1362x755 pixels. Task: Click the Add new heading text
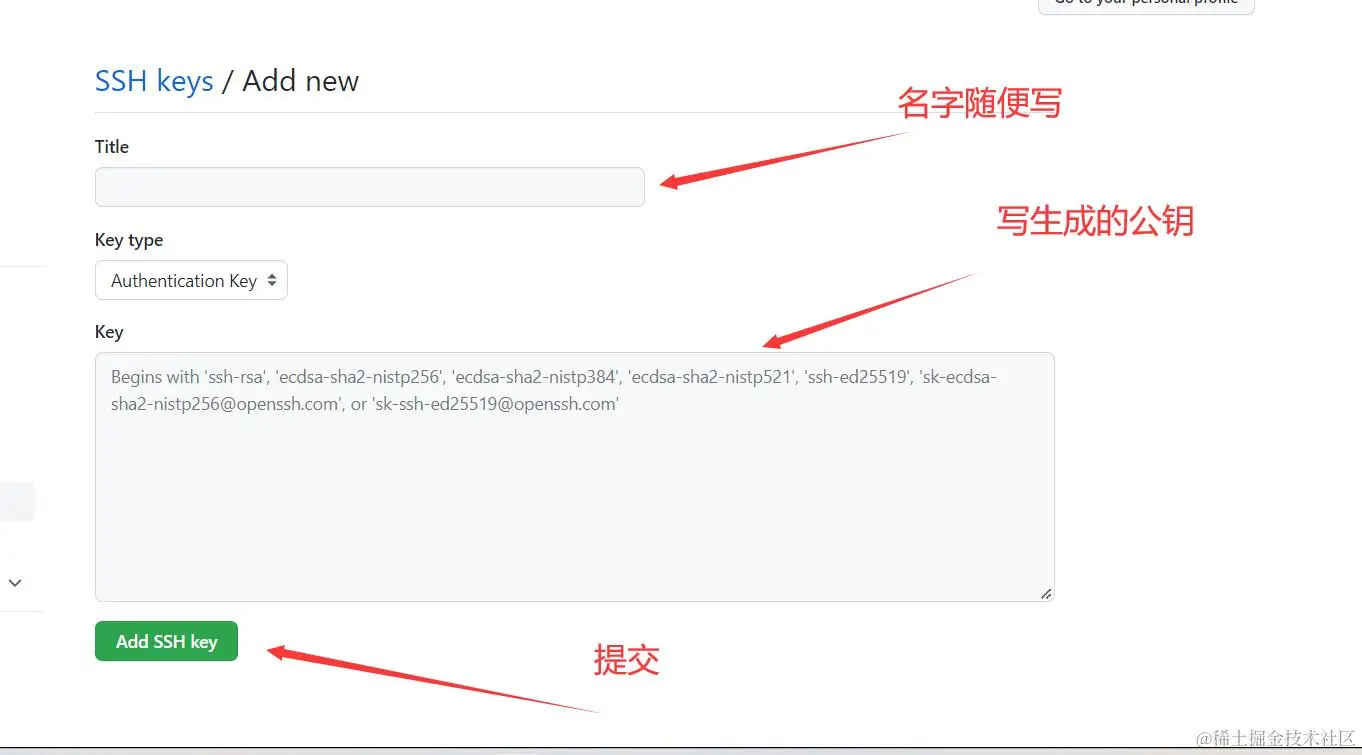click(300, 81)
